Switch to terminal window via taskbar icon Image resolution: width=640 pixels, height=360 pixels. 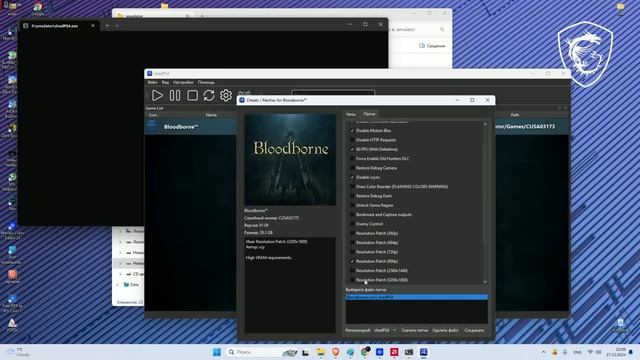409,352
